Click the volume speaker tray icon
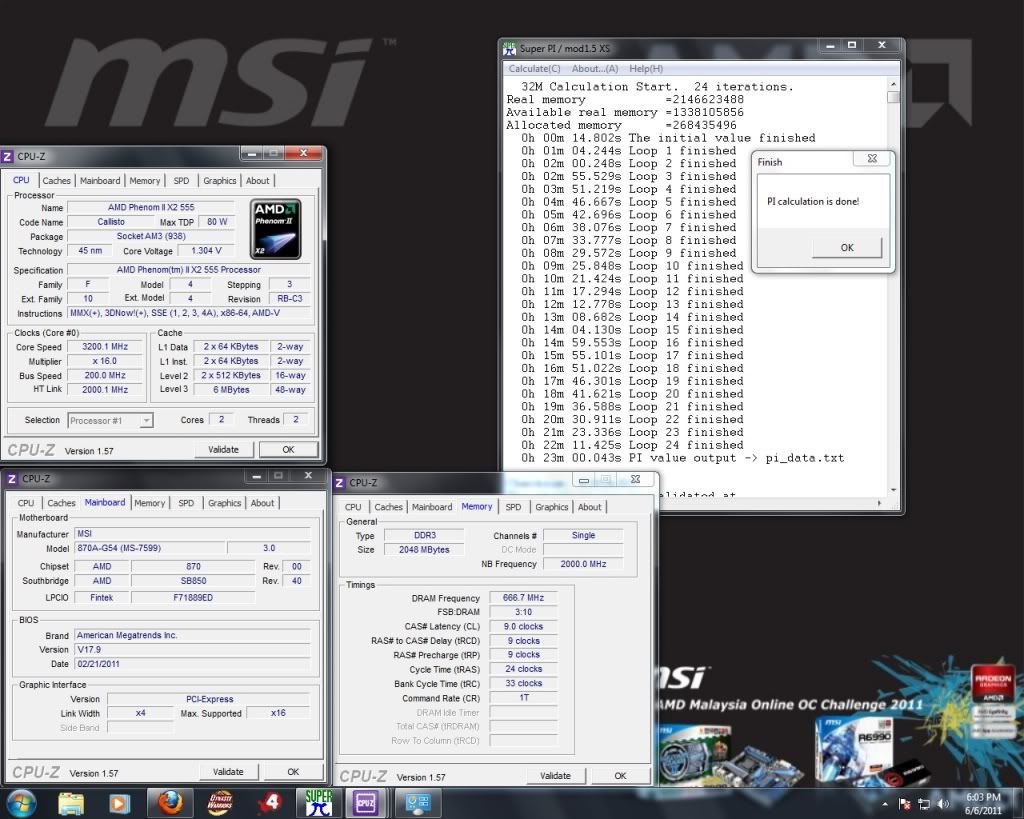Screen dimensions: 1024x819 coord(941,804)
